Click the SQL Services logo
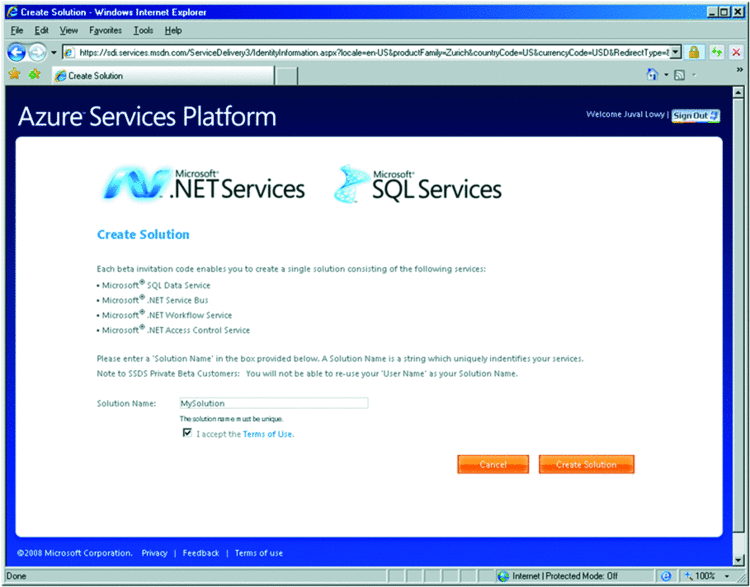This screenshot has width=750, height=587. [418, 184]
